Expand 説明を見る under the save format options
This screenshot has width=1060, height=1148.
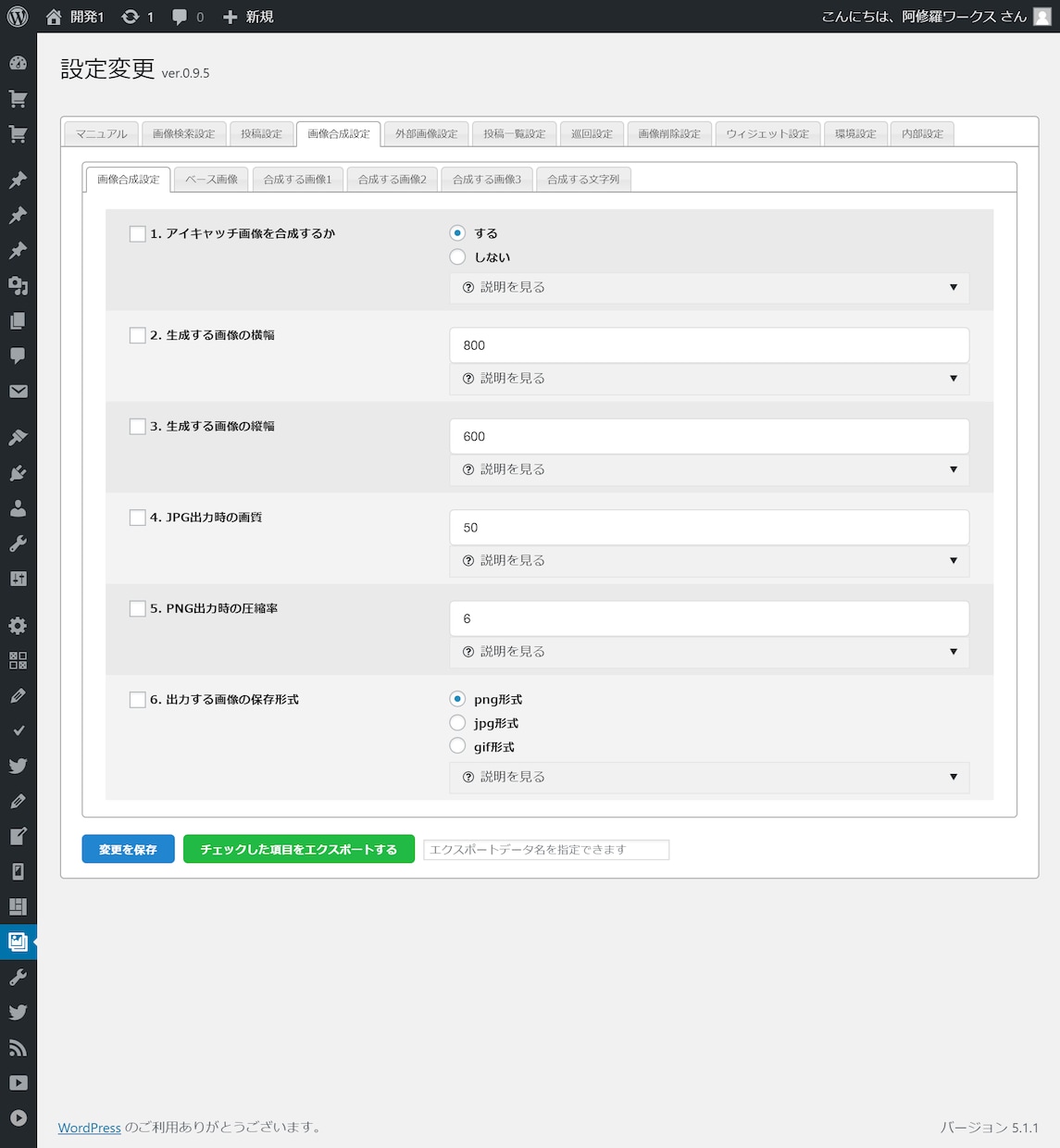click(709, 778)
